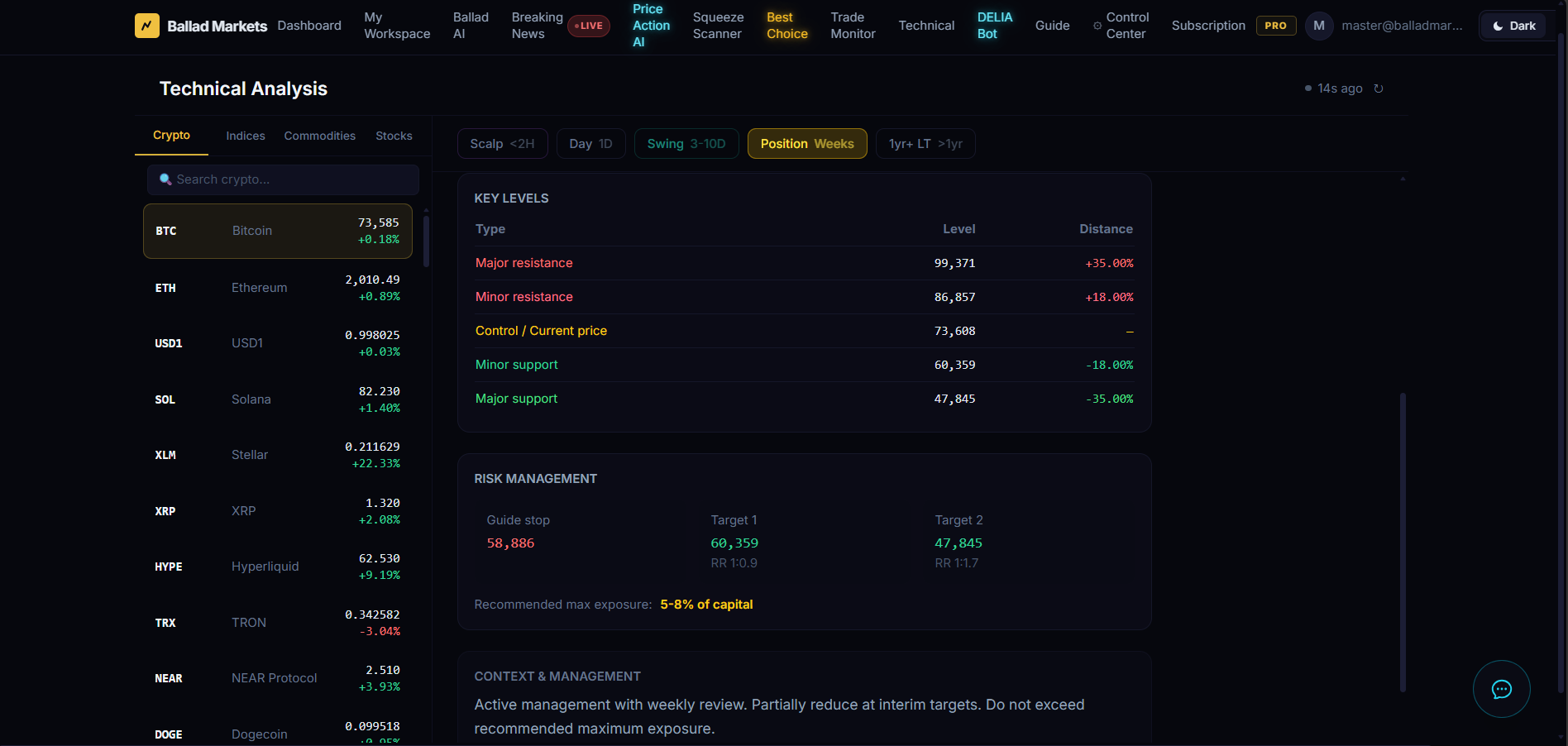
Task: Click Target 2 value 47,845
Action: 958,543
